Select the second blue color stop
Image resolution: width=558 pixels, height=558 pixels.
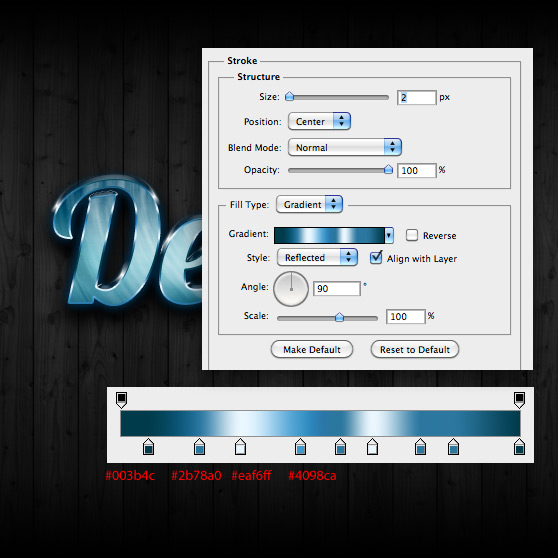[300, 447]
